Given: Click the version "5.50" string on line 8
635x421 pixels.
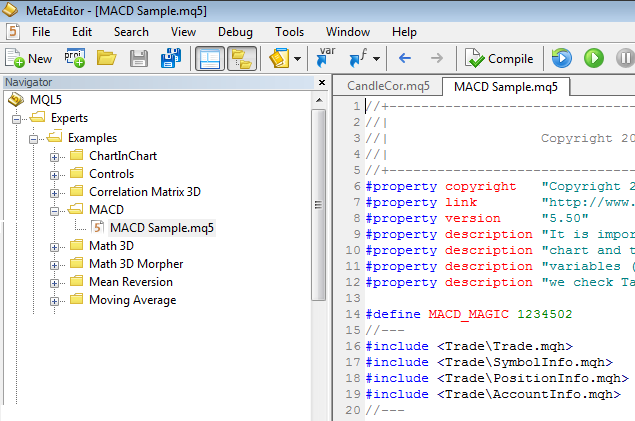Looking at the screenshot, I should [x=565, y=218].
